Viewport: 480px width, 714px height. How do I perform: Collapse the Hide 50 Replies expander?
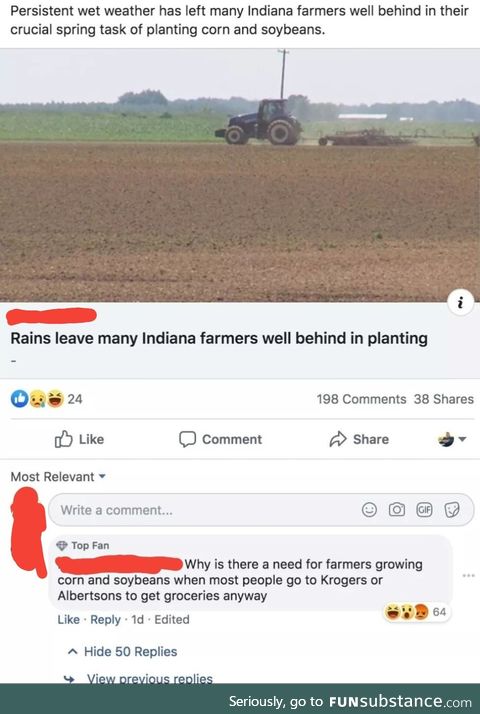point(122,652)
